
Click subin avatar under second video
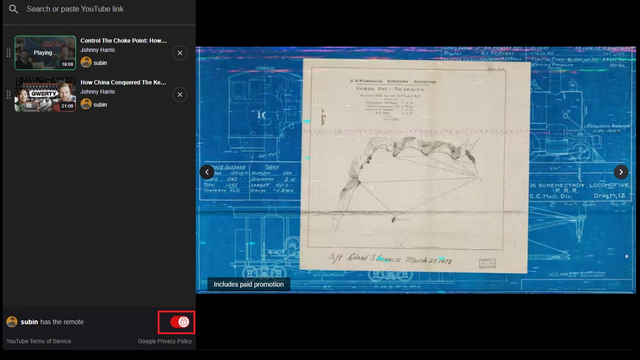[x=86, y=104]
